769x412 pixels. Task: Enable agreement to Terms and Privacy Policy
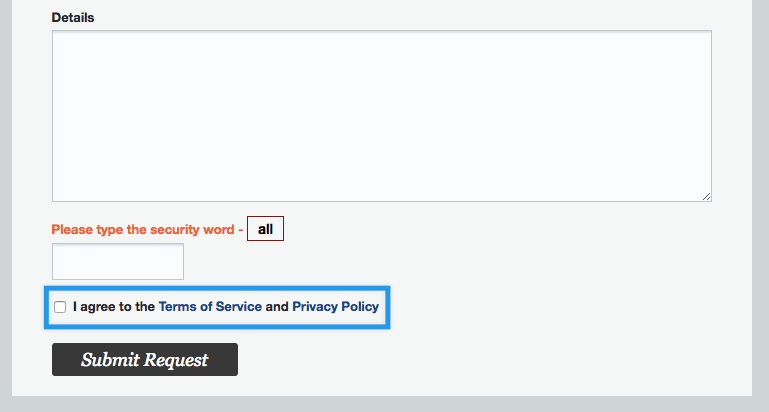click(60, 307)
